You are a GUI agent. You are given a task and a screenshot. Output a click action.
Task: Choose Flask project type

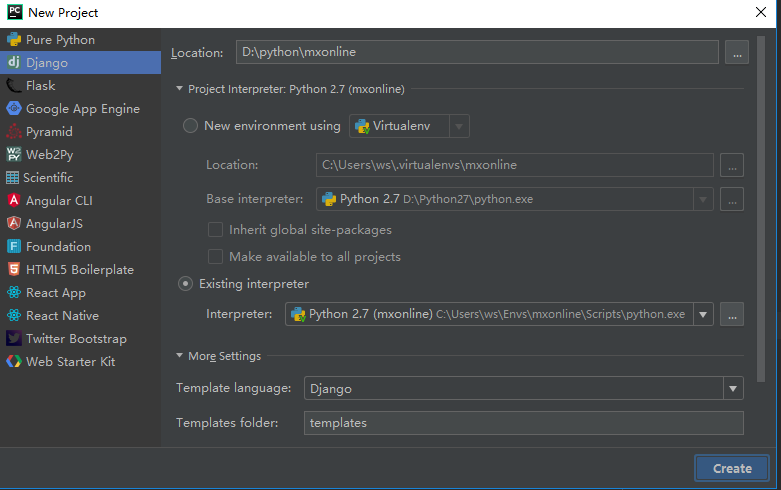80,86
